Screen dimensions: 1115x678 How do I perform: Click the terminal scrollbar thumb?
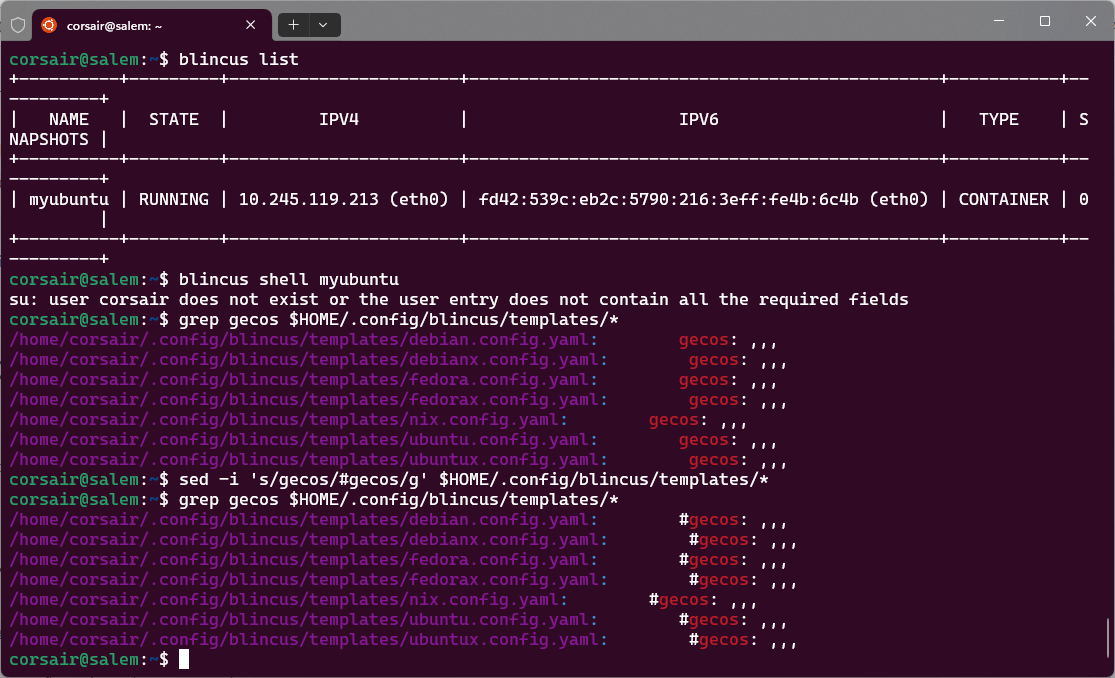[1106, 637]
